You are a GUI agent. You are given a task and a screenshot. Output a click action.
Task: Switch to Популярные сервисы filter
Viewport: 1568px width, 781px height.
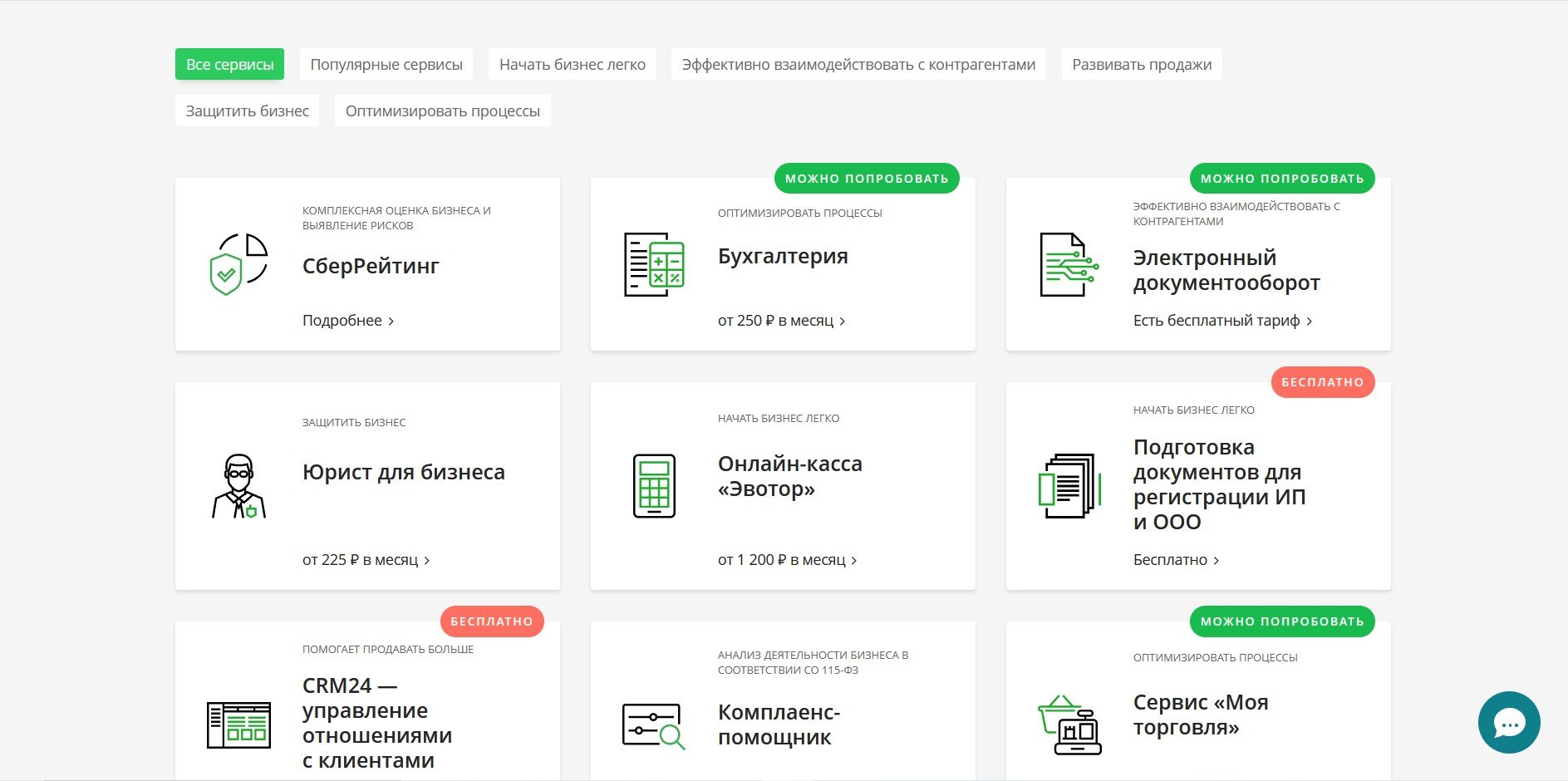[x=386, y=65]
